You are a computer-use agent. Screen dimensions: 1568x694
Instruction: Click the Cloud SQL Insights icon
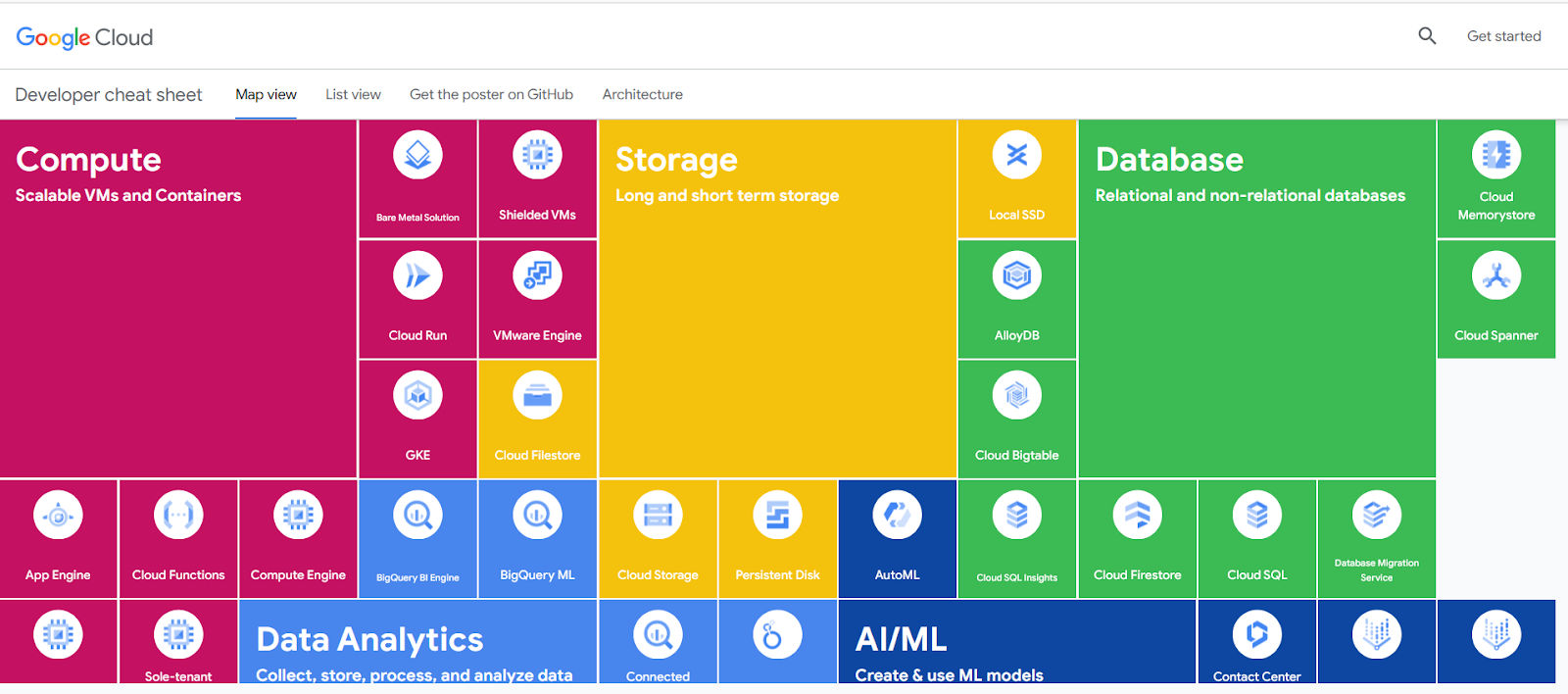pyautogui.click(x=1017, y=515)
